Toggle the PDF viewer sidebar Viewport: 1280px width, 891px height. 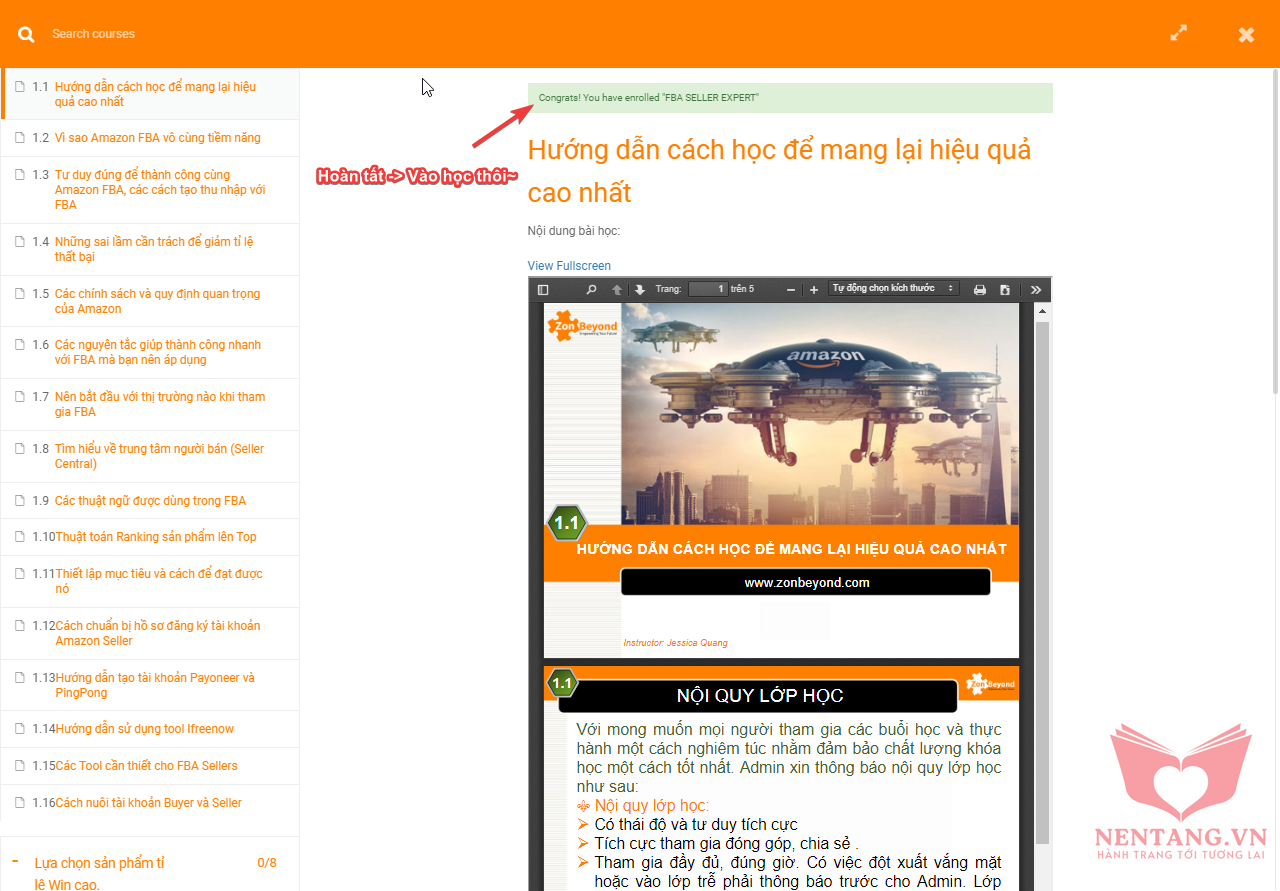pos(543,290)
